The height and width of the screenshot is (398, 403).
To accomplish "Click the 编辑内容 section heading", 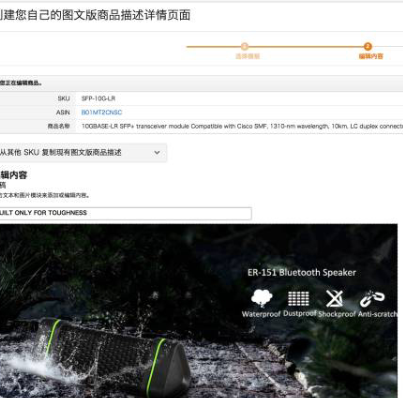I will click(x=13, y=175).
